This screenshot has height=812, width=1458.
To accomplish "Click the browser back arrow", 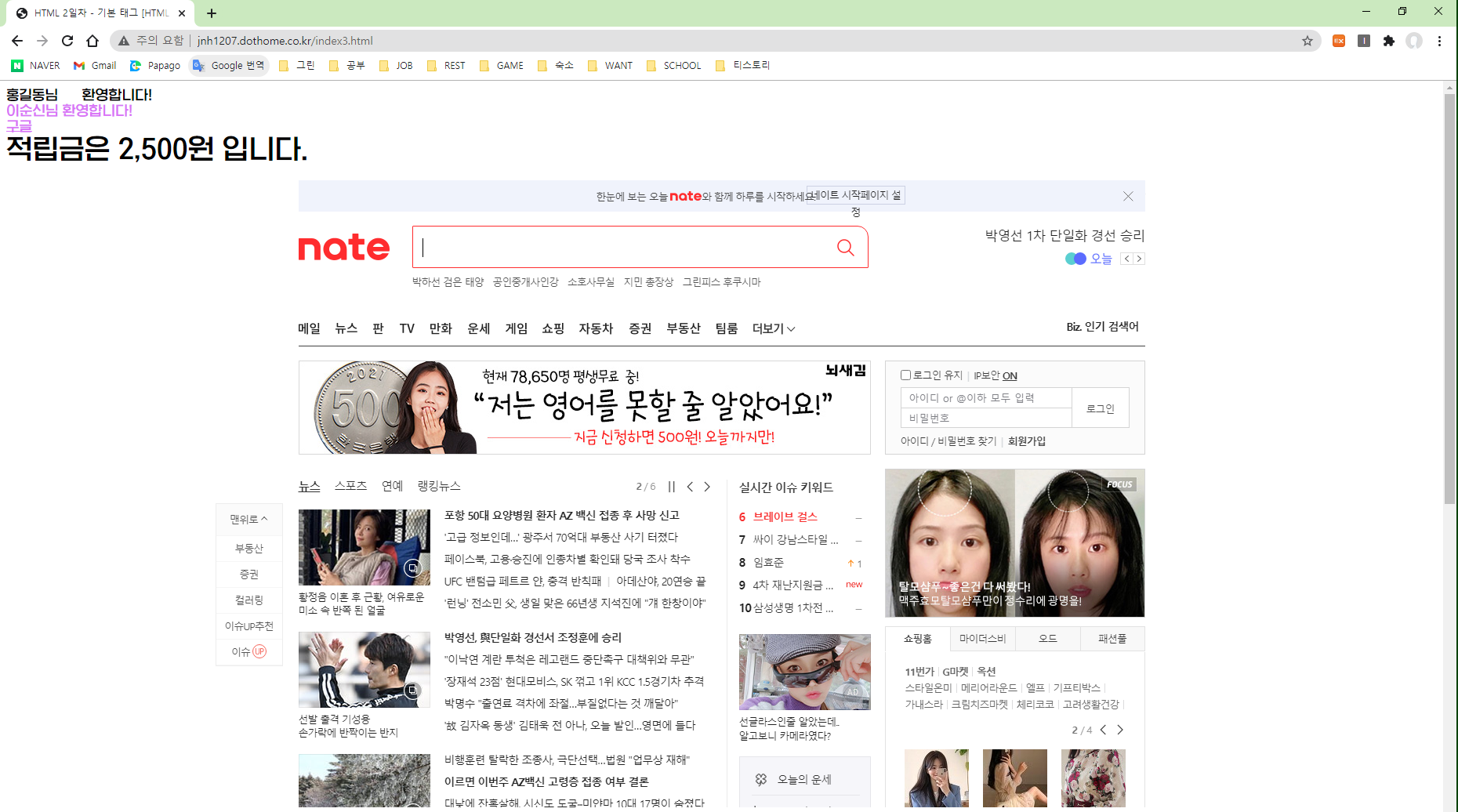I will point(17,41).
